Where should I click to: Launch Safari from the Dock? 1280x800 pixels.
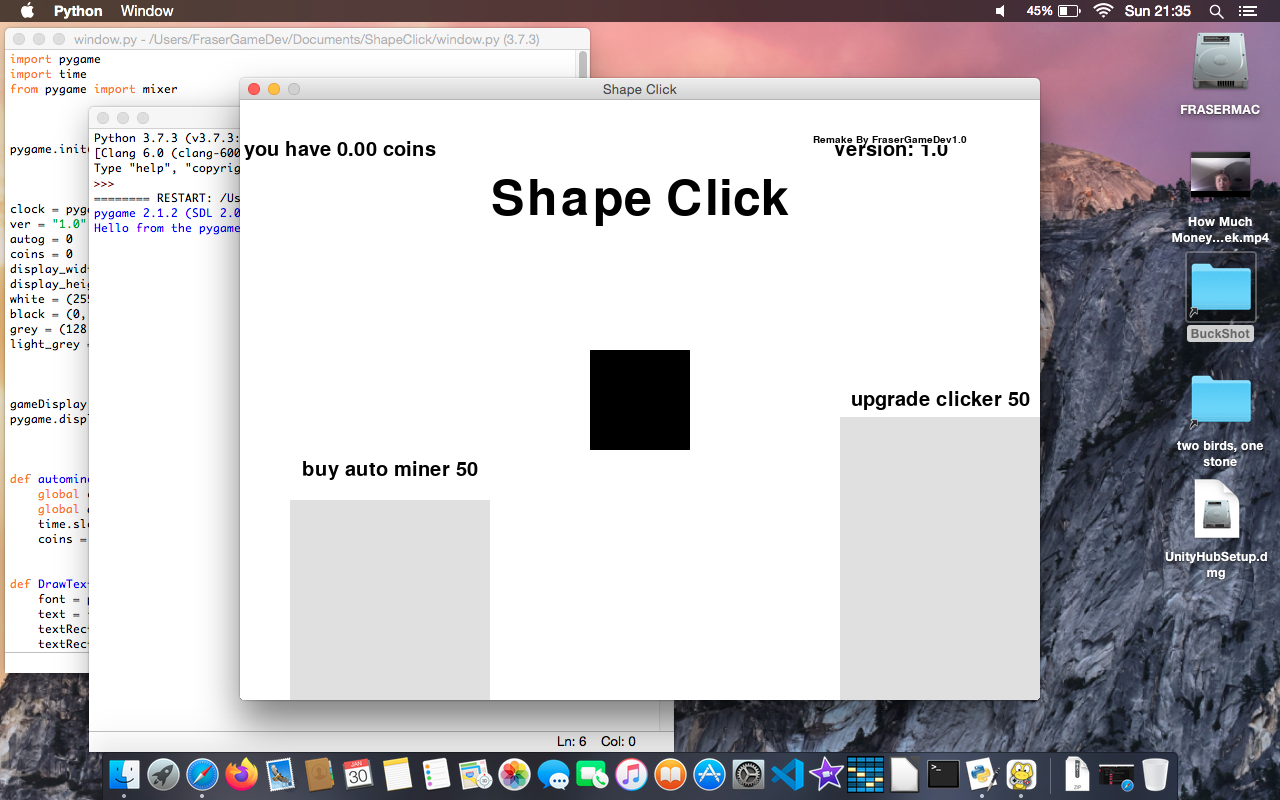(201, 773)
